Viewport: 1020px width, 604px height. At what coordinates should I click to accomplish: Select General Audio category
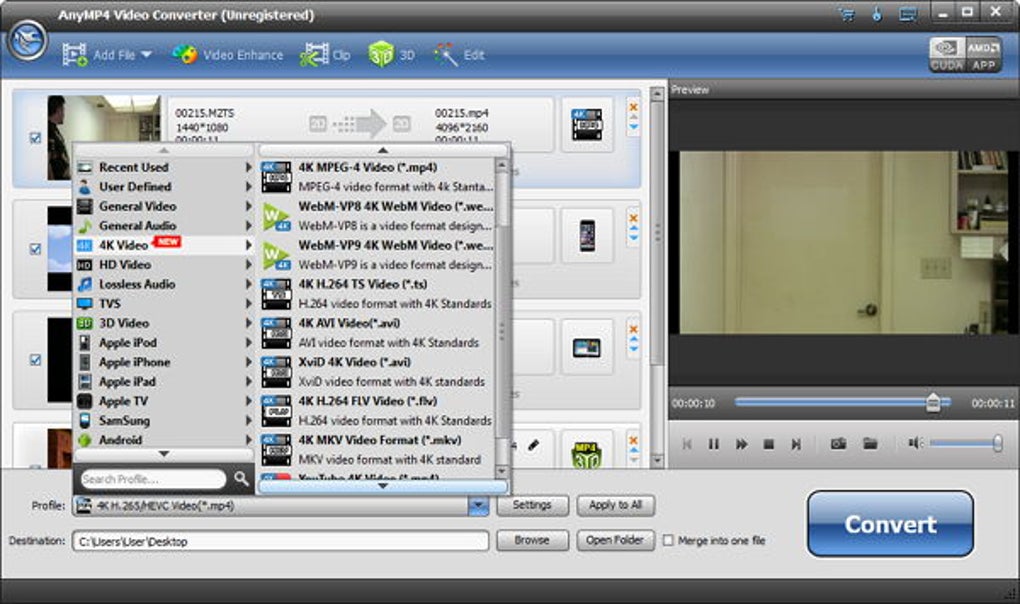[164, 226]
